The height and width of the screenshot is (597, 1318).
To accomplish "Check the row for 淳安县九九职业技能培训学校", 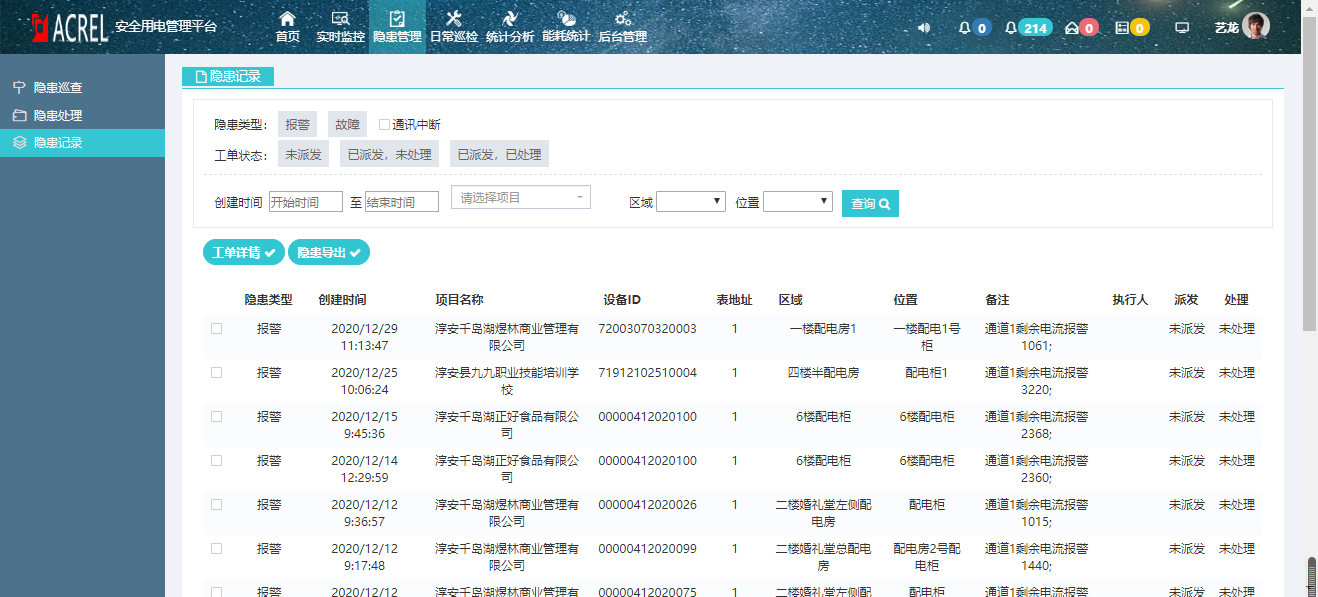I will coord(216,372).
